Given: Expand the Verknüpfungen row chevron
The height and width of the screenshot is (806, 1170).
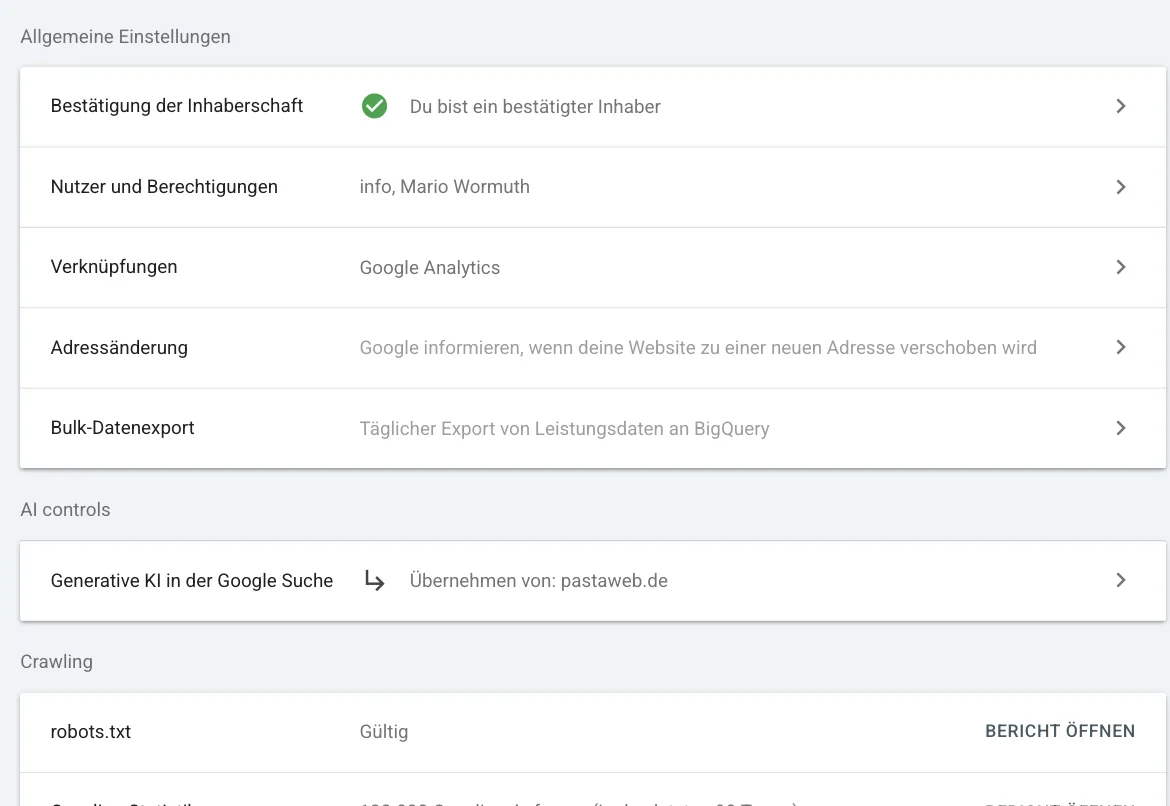Looking at the screenshot, I should [1121, 267].
